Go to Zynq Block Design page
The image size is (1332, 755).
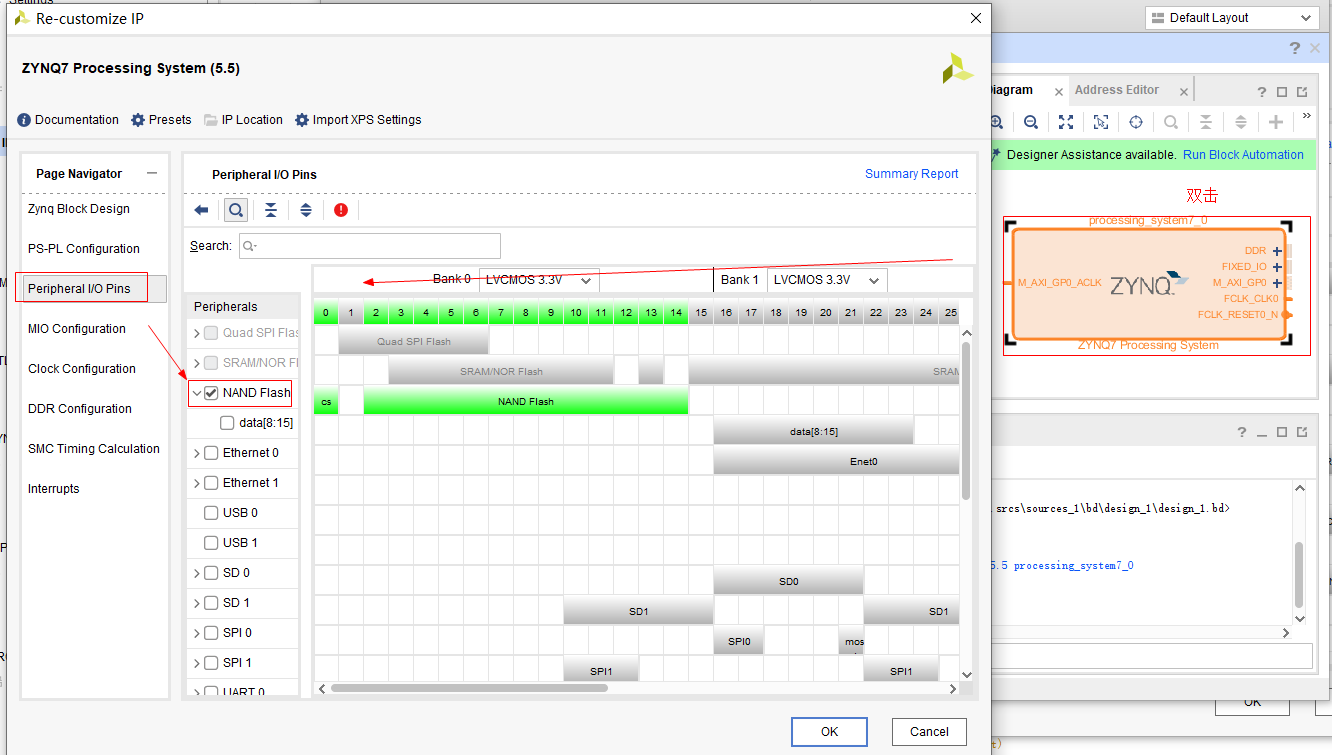click(79, 209)
